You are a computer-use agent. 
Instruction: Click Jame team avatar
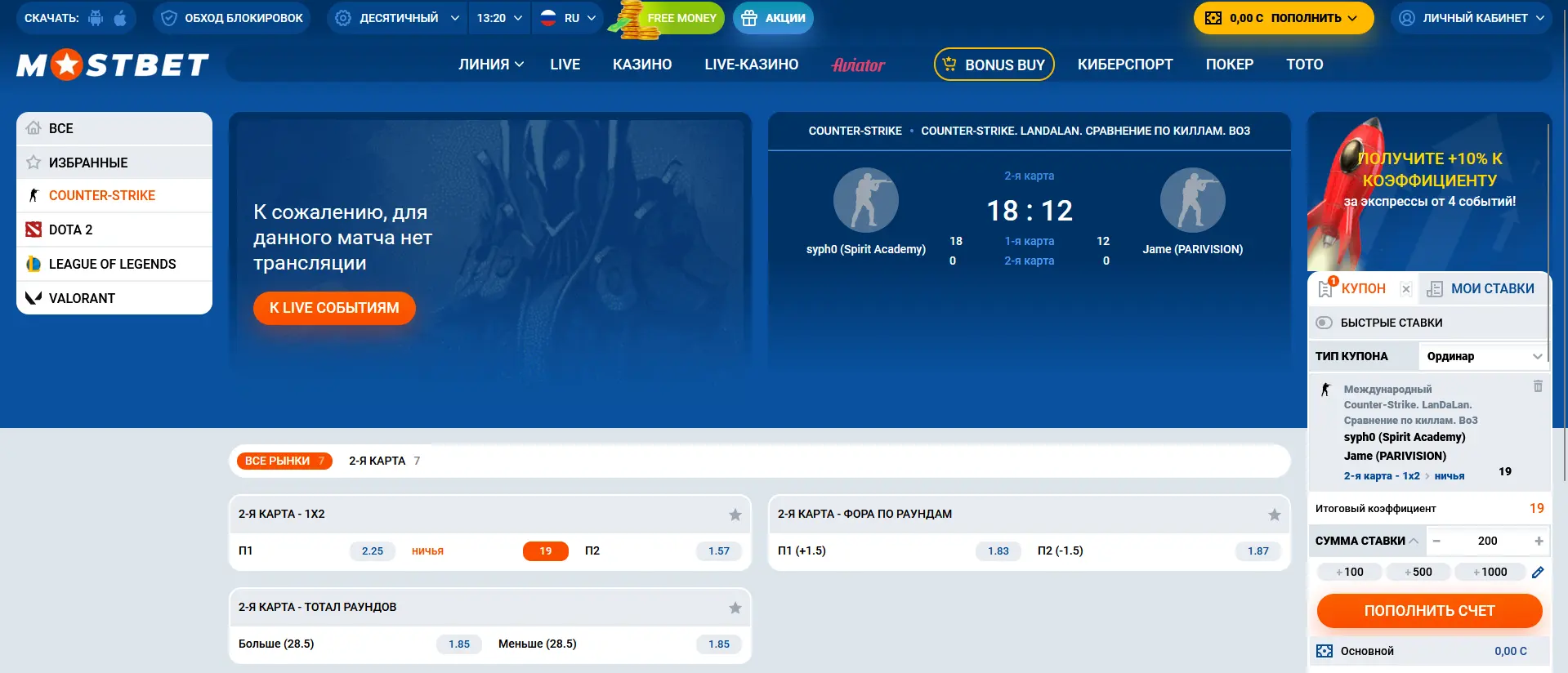point(1193,200)
